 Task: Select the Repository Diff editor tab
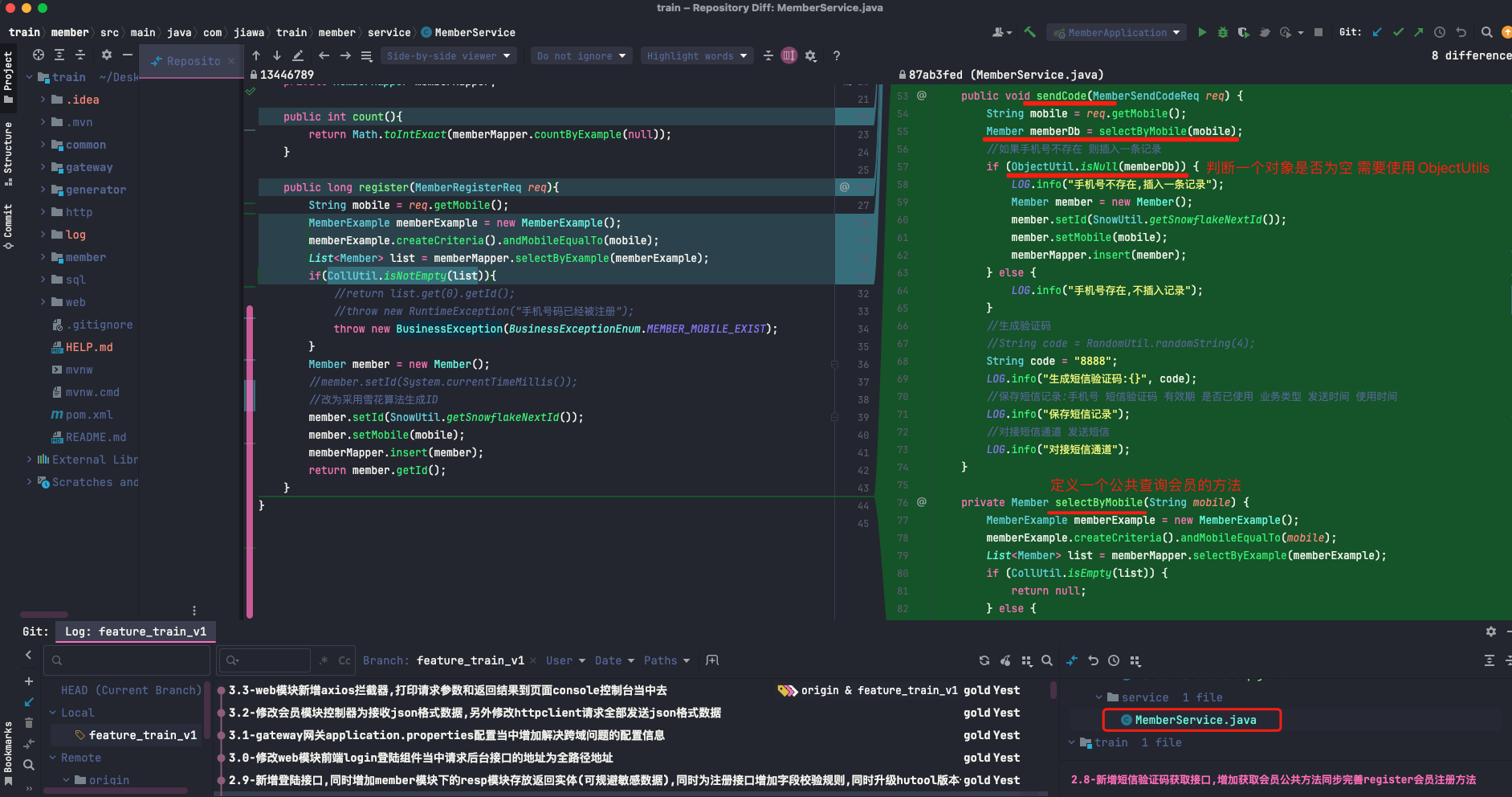pyautogui.click(x=192, y=61)
